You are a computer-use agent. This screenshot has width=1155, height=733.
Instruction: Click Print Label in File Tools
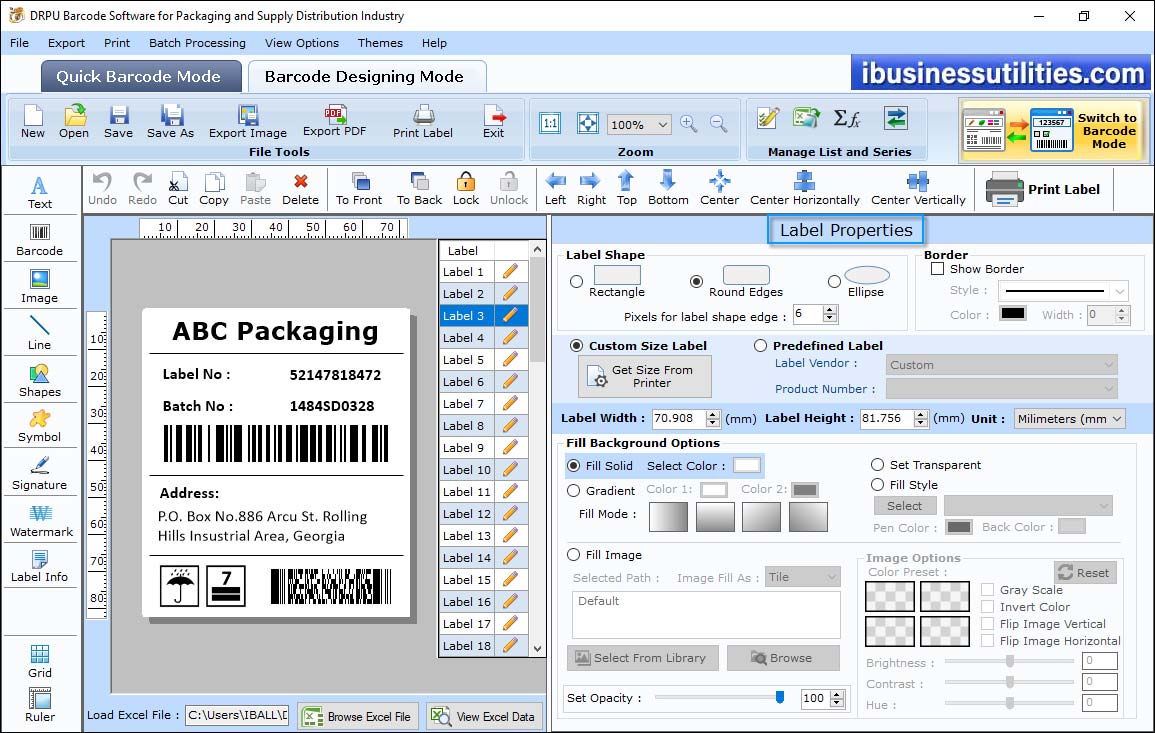423,122
